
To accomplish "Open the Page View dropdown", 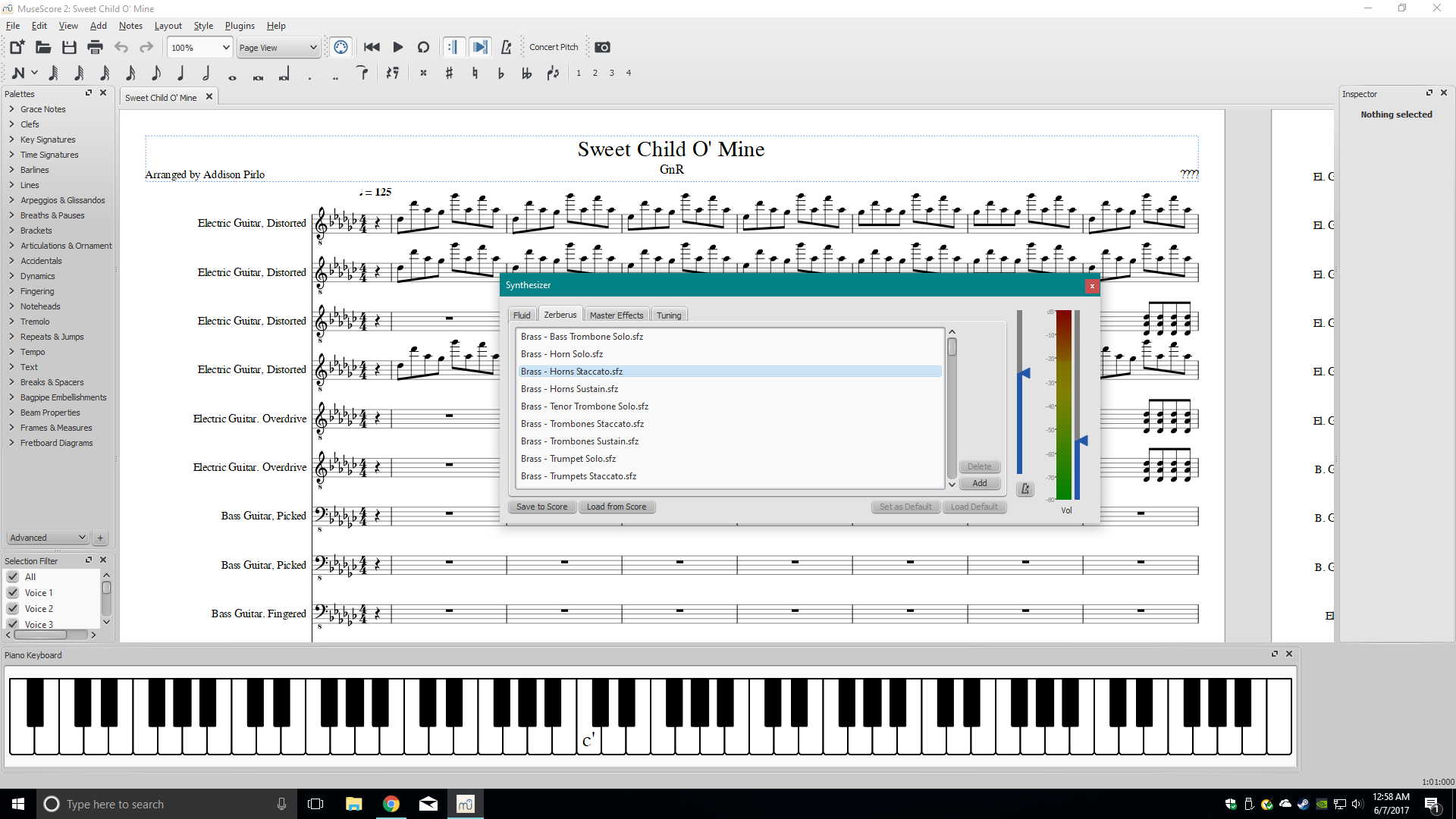I will tap(278, 47).
